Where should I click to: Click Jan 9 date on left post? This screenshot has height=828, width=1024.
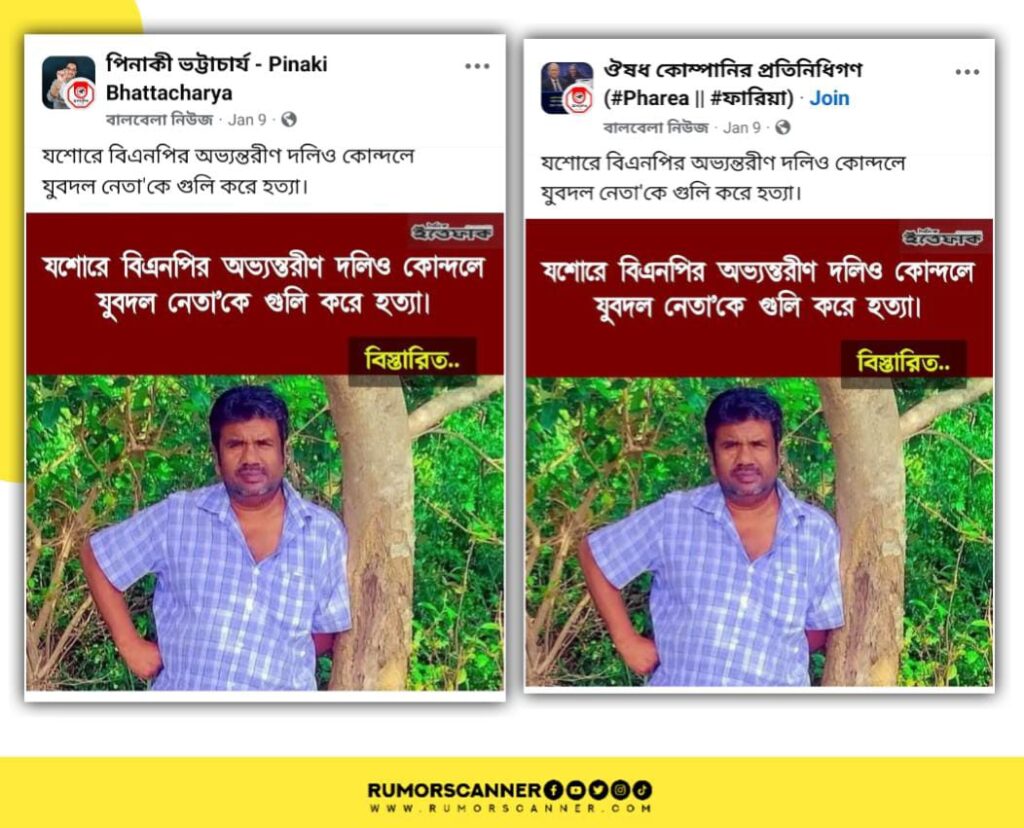tap(247, 119)
